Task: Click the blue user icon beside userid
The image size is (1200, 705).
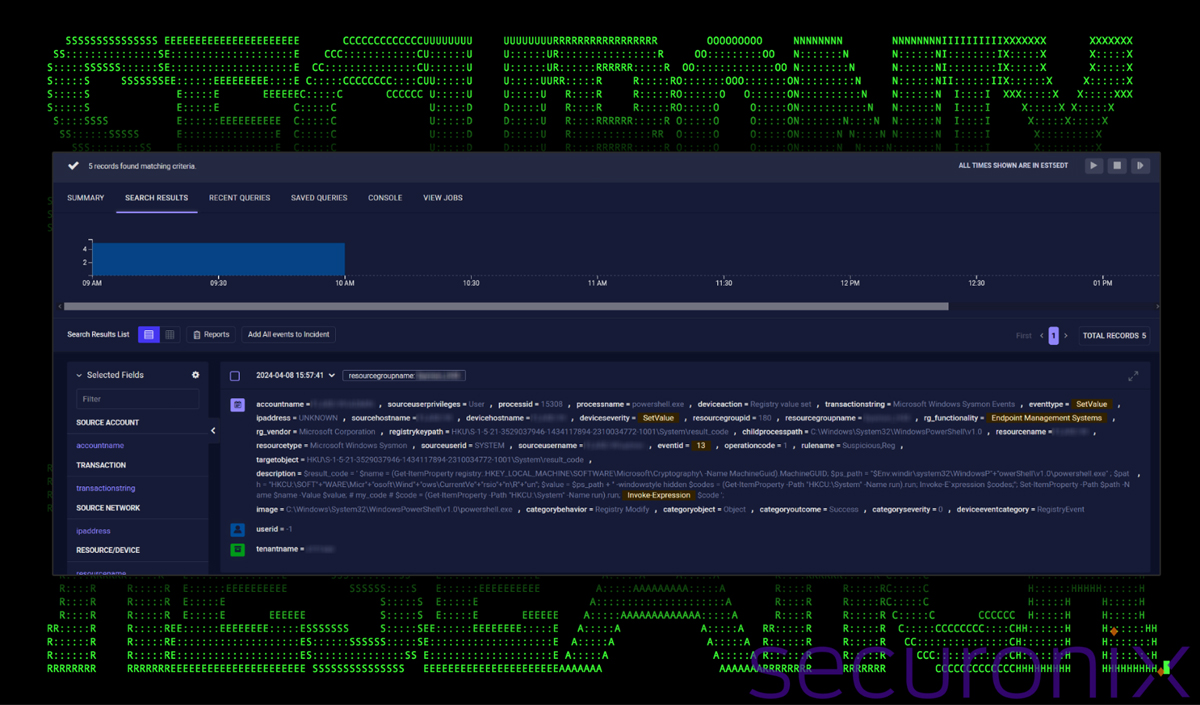Action: pyautogui.click(x=238, y=530)
